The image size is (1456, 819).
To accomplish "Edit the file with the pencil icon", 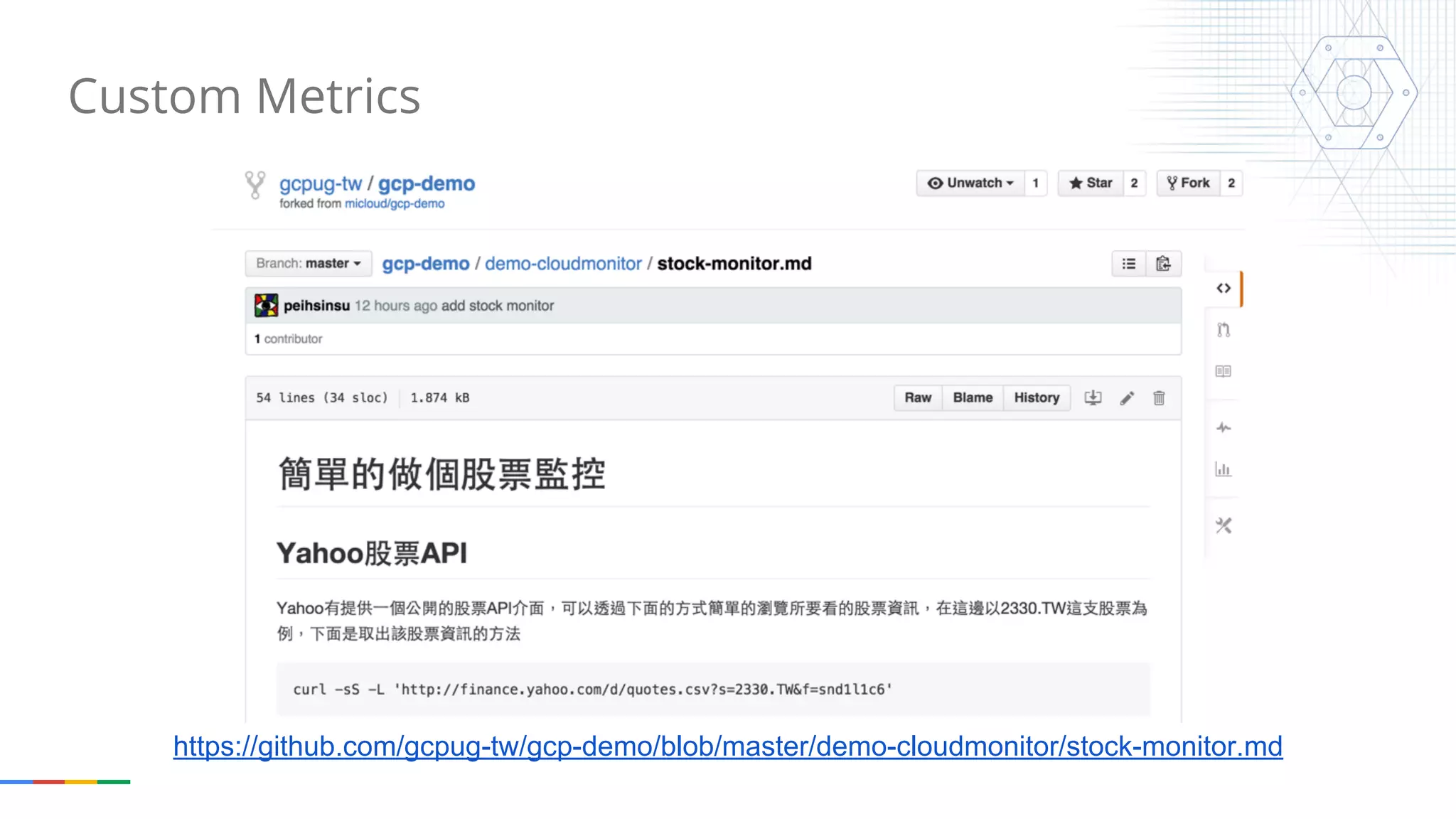I will (1127, 398).
